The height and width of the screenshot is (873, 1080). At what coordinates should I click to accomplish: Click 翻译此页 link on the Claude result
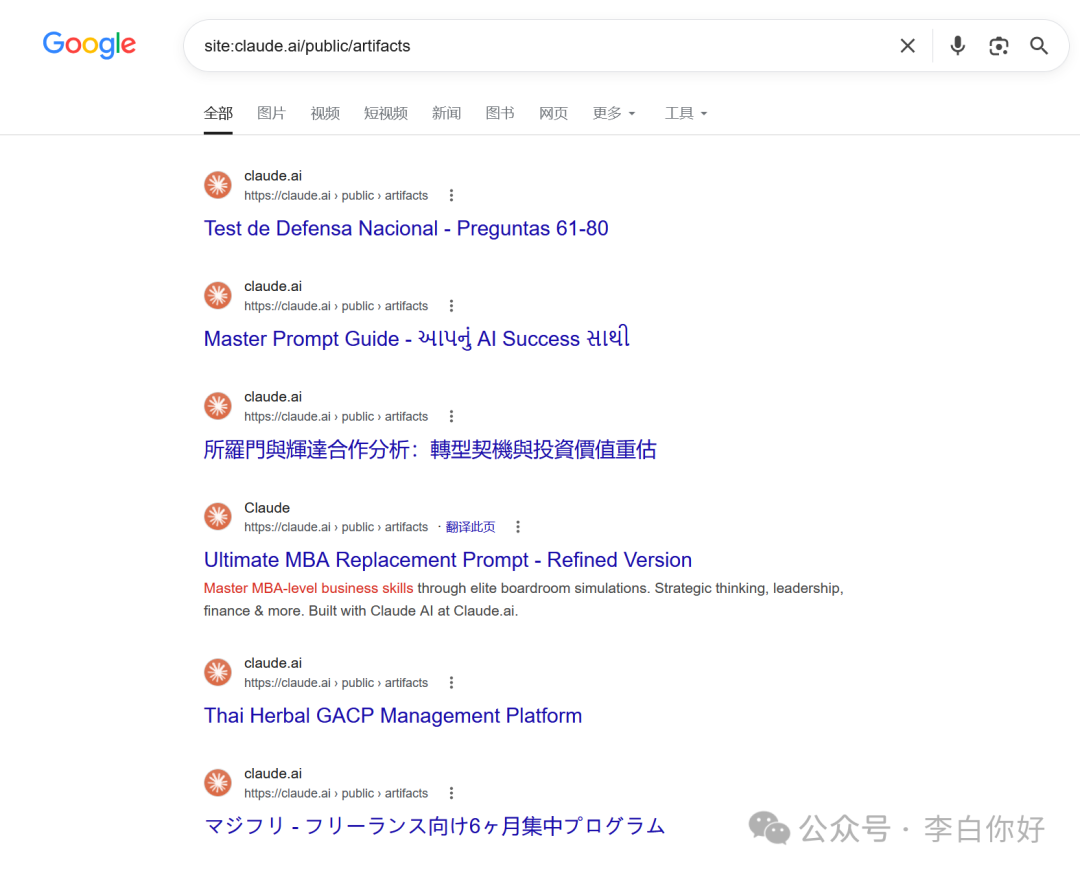click(x=470, y=527)
